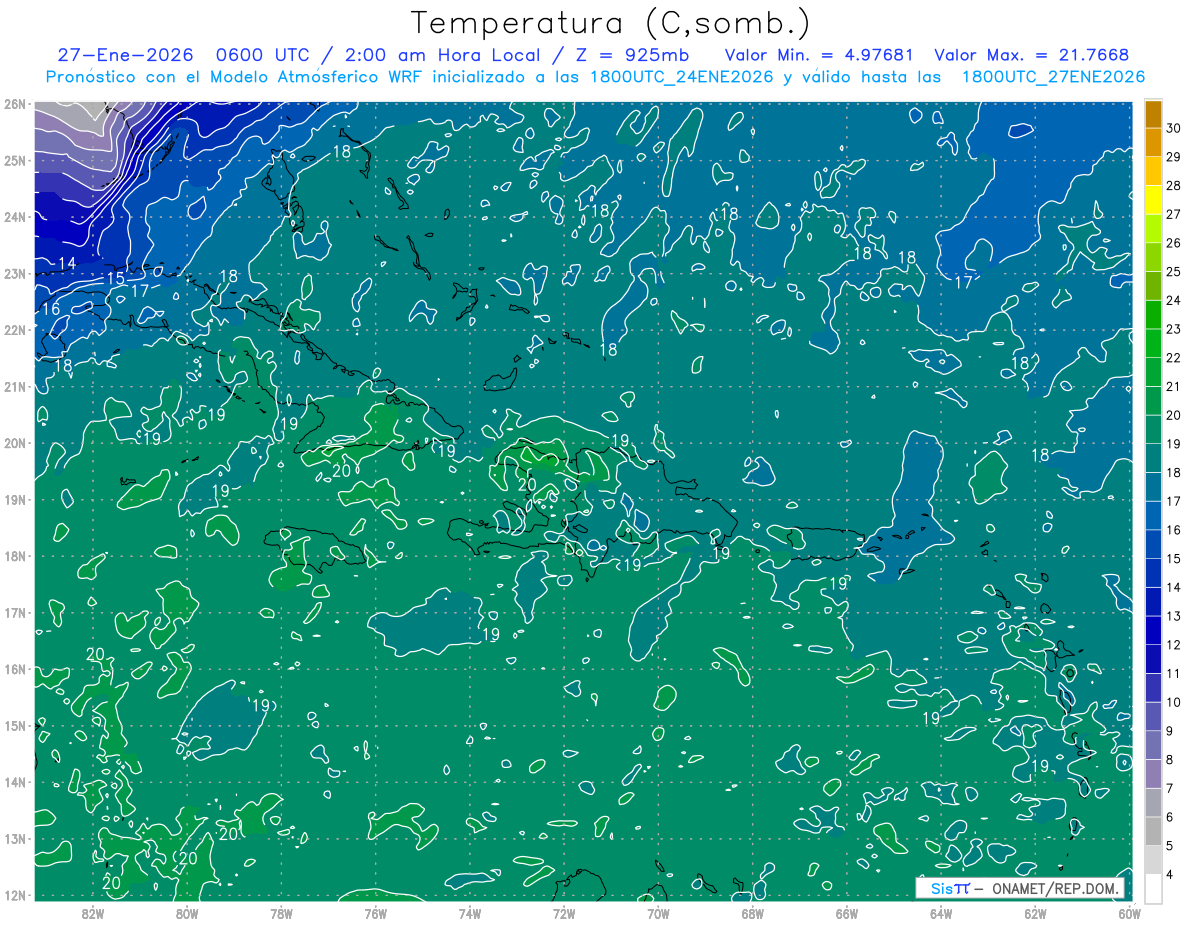
Task: Click the gray legend swatch between 5 and 6
Action: click(1153, 831)
